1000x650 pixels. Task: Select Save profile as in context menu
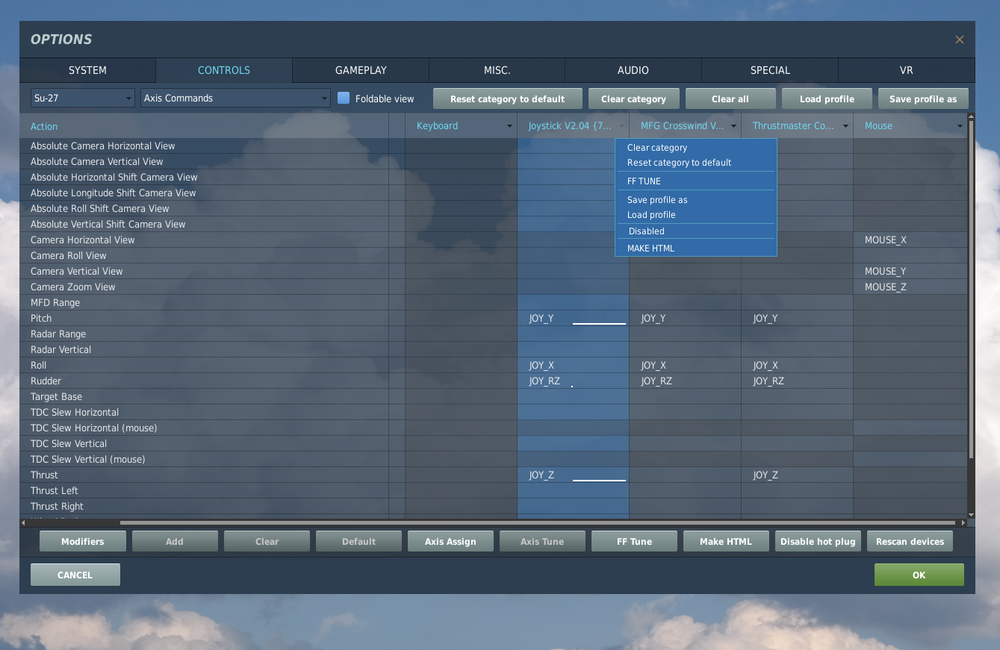pyautogui.click(x=696, y=200)
